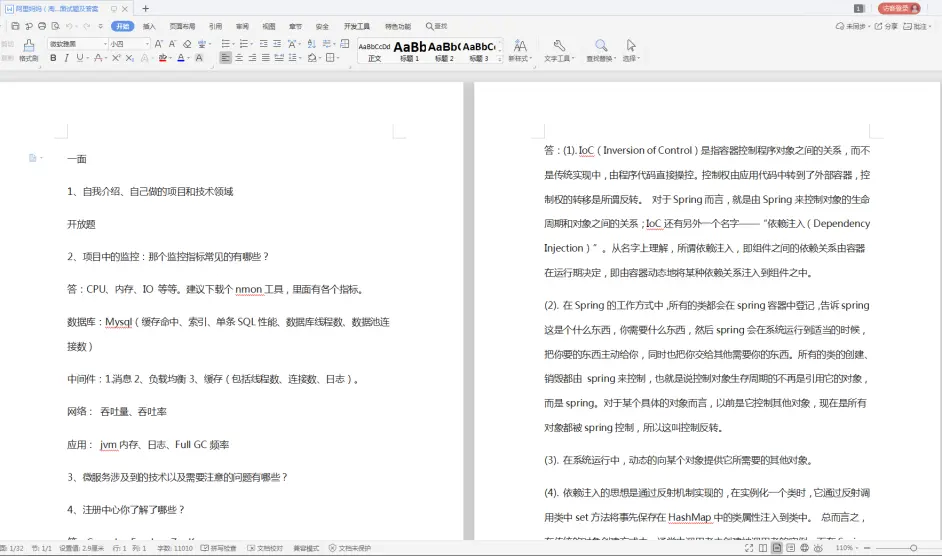Toggle compatibility mode (兼容模式) in status bar
Screen dimensions: 942x556
[306, 548]
